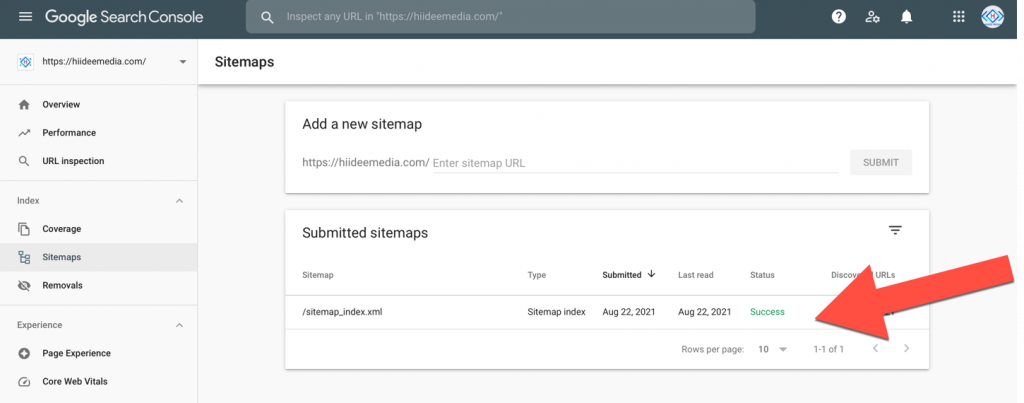
Task: Sort by Submitted column header
Action: (622, 275)
